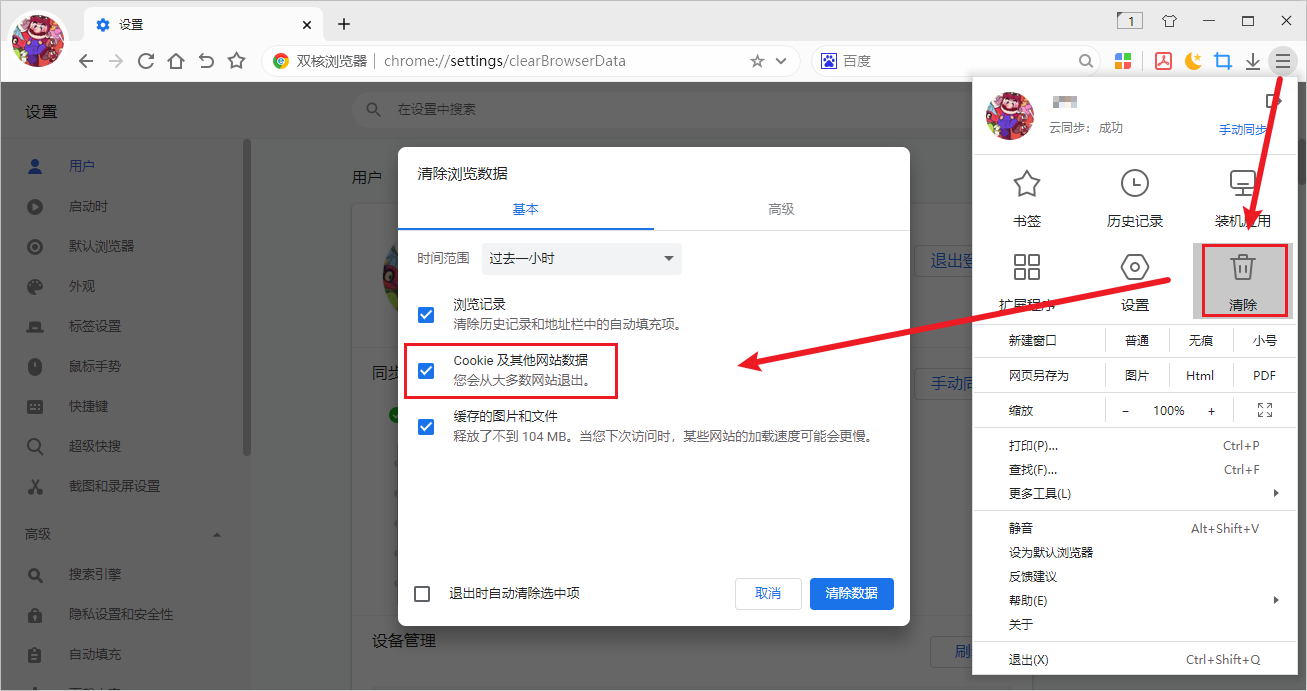Click the home icon in the toolbar

tap(176, 61)
